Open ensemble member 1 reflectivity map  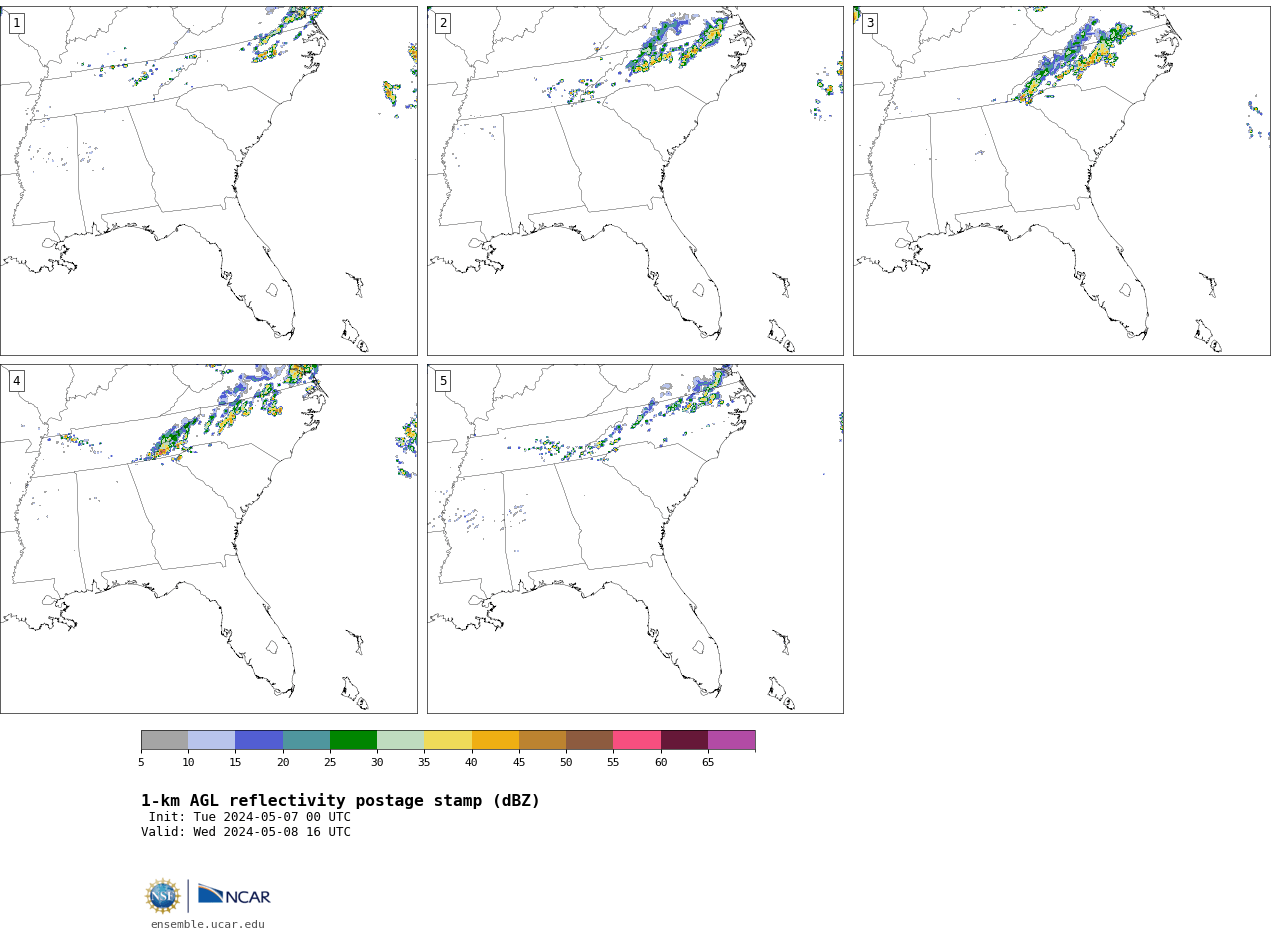click(x=209, y=181)
